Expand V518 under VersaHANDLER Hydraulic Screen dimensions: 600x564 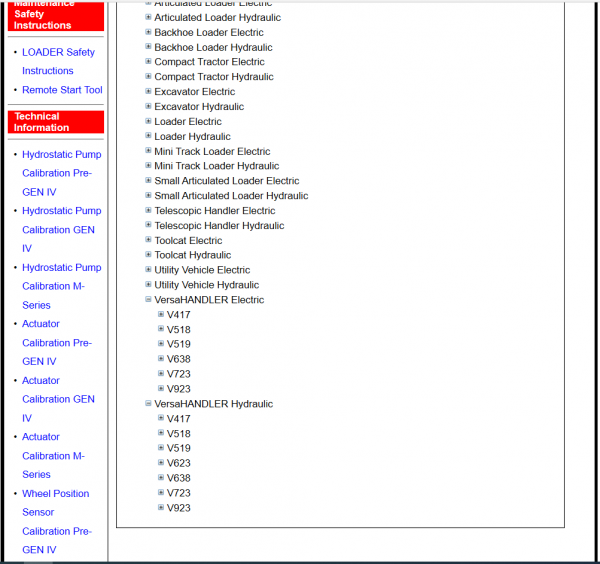pyautogui.click(x=161, y=433)
